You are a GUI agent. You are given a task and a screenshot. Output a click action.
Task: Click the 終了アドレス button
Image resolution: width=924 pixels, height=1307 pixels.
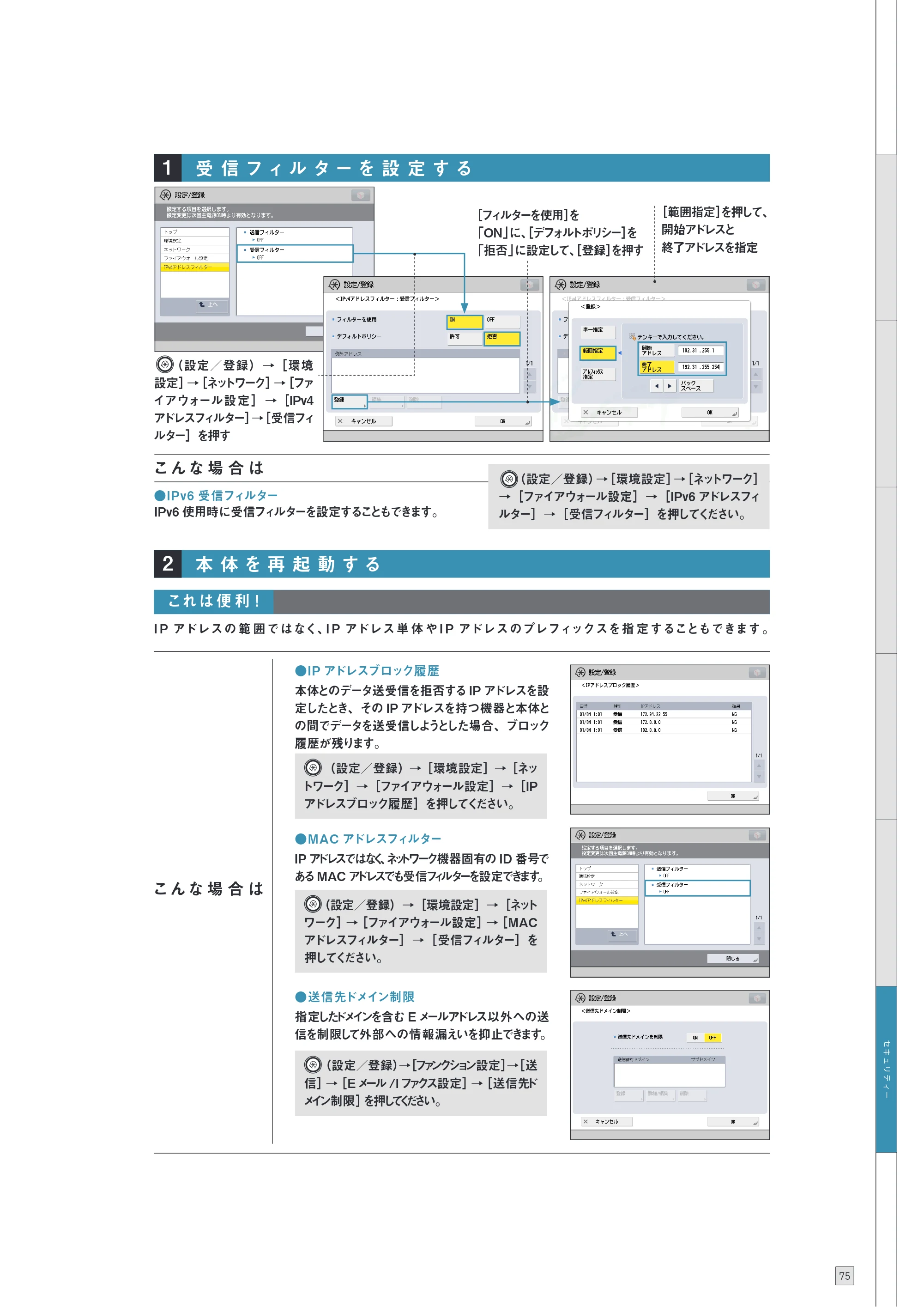pos(657,367)
